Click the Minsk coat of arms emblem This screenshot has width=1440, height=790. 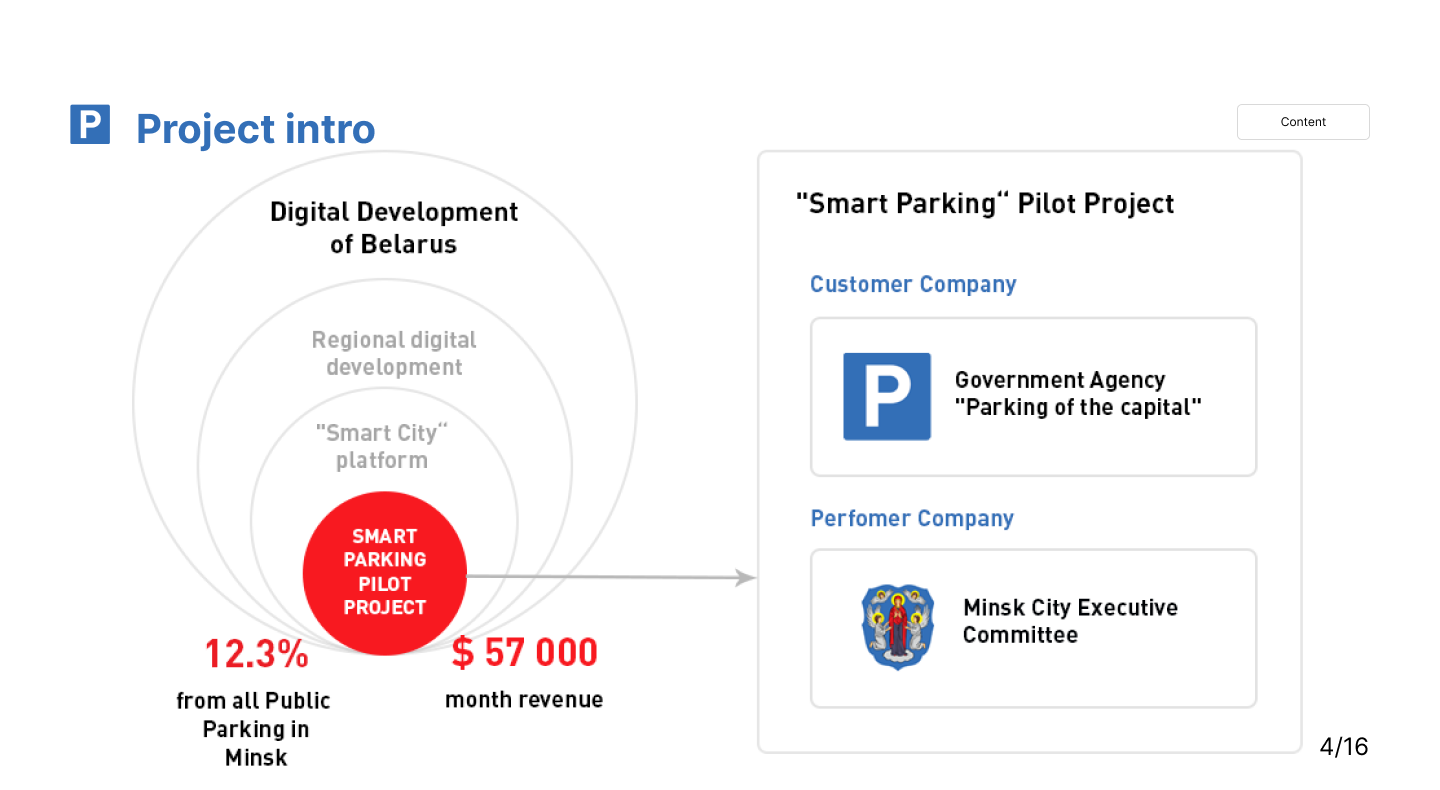point(898,627)
